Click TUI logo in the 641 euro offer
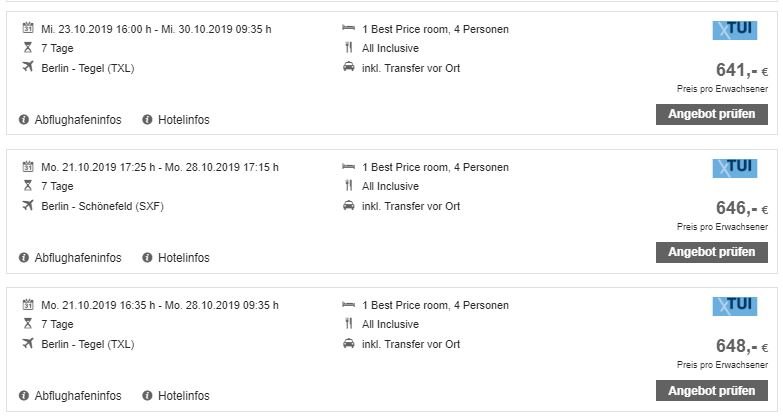This screenshot has width=783, height=417. pos(735,30)
